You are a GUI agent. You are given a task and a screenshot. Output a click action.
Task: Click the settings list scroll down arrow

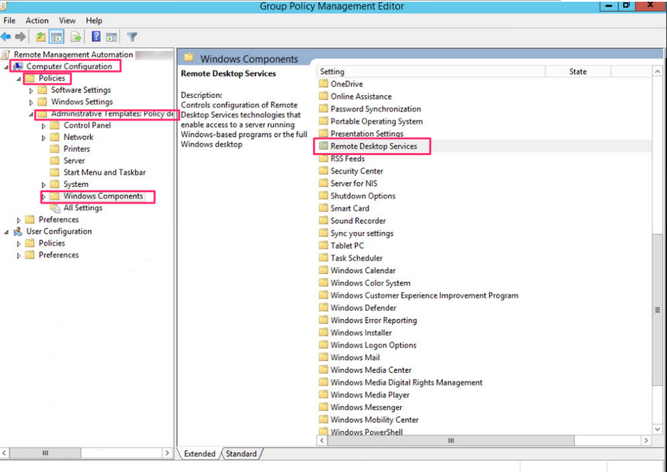pyautogui.click(x=657, y=429)
